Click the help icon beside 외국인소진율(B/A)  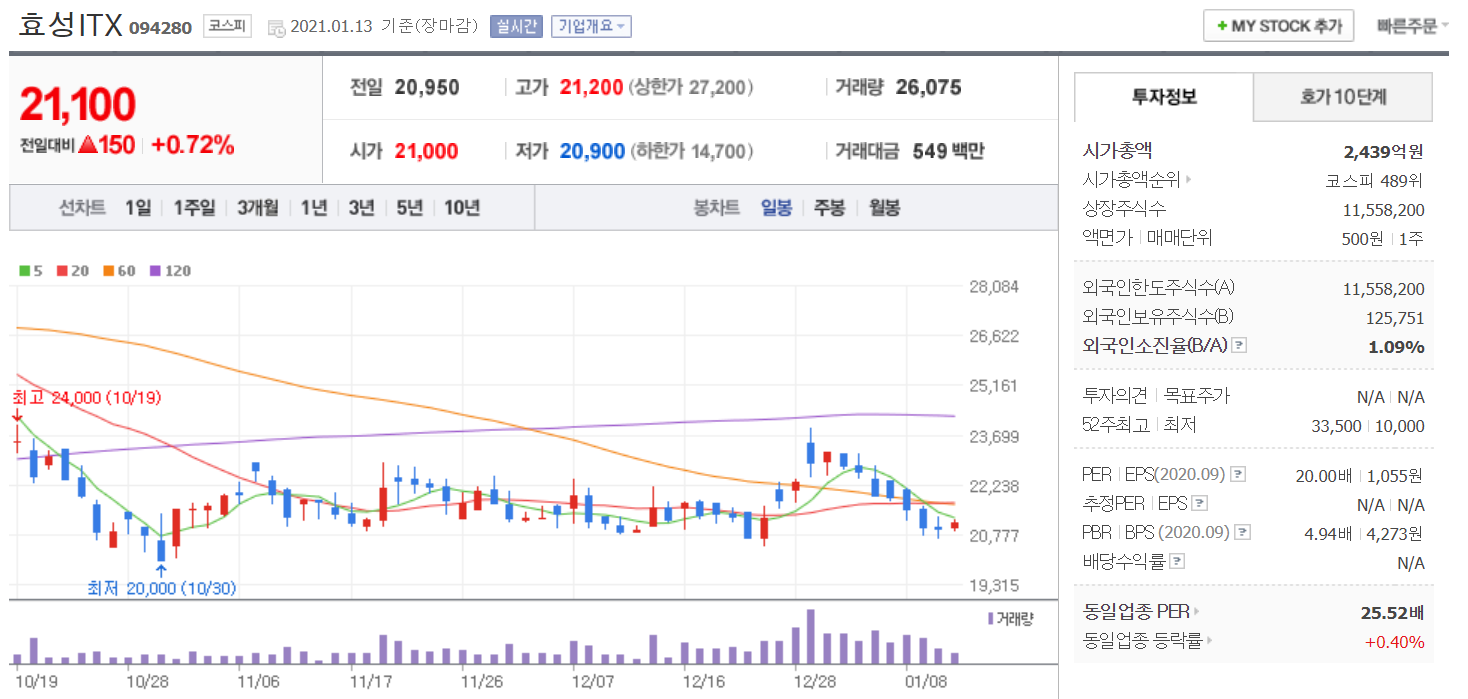coord(1239,346)
